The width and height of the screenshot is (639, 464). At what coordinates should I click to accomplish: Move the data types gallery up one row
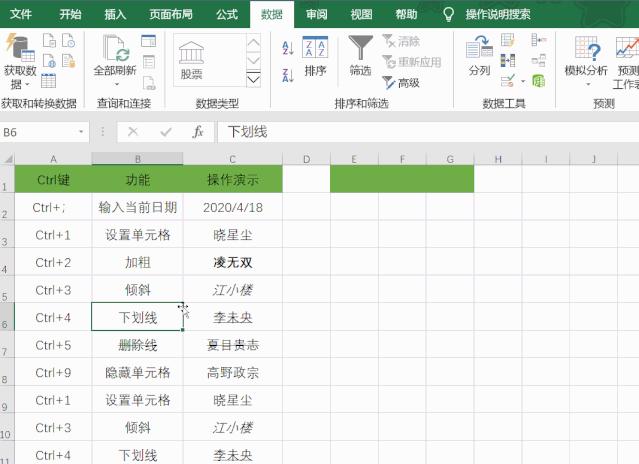tap(253, 42)
